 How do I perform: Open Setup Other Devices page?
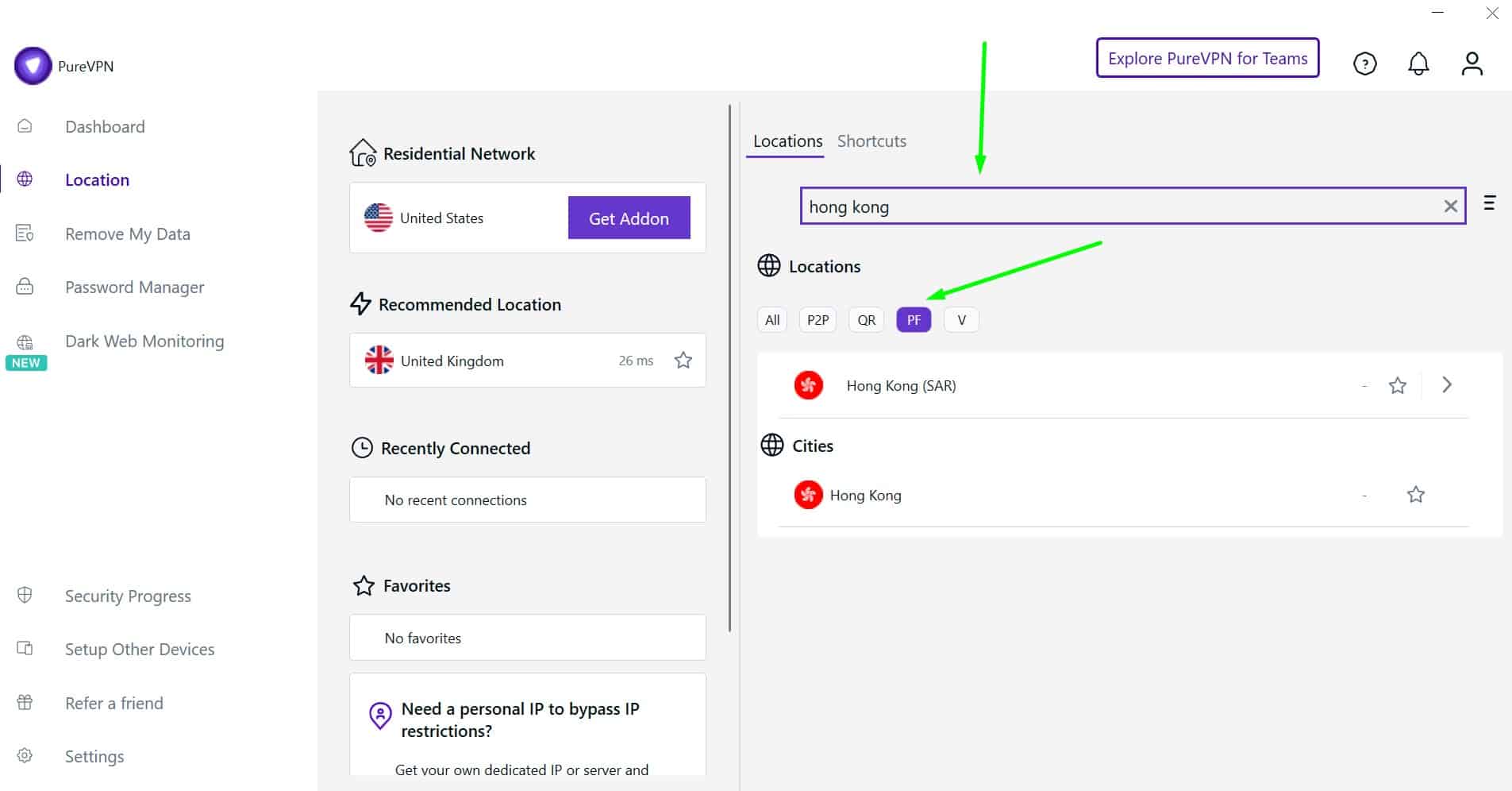tap(140, 649)
